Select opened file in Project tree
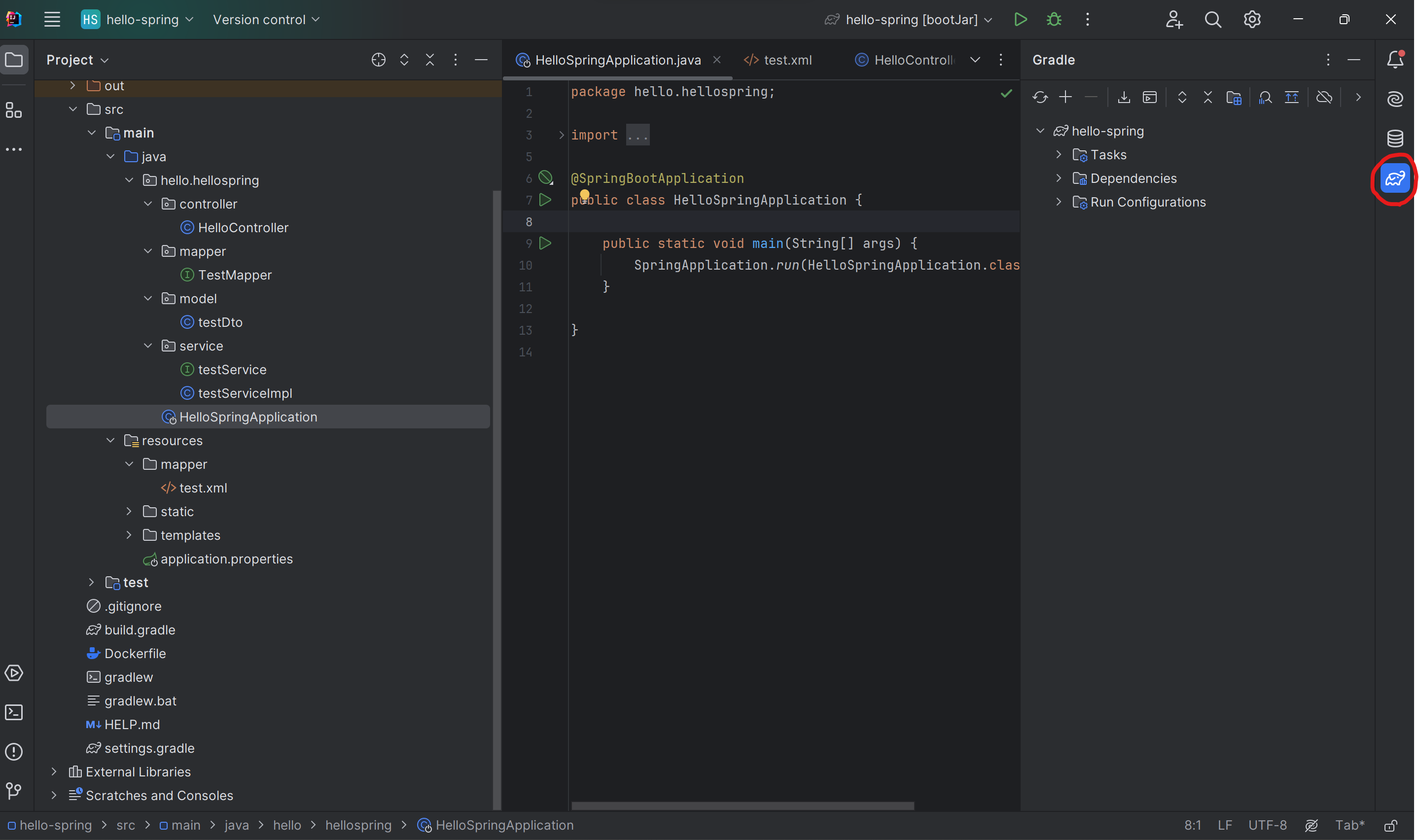The height and width of the screenshot is (840, 1419). pos(378,60)
